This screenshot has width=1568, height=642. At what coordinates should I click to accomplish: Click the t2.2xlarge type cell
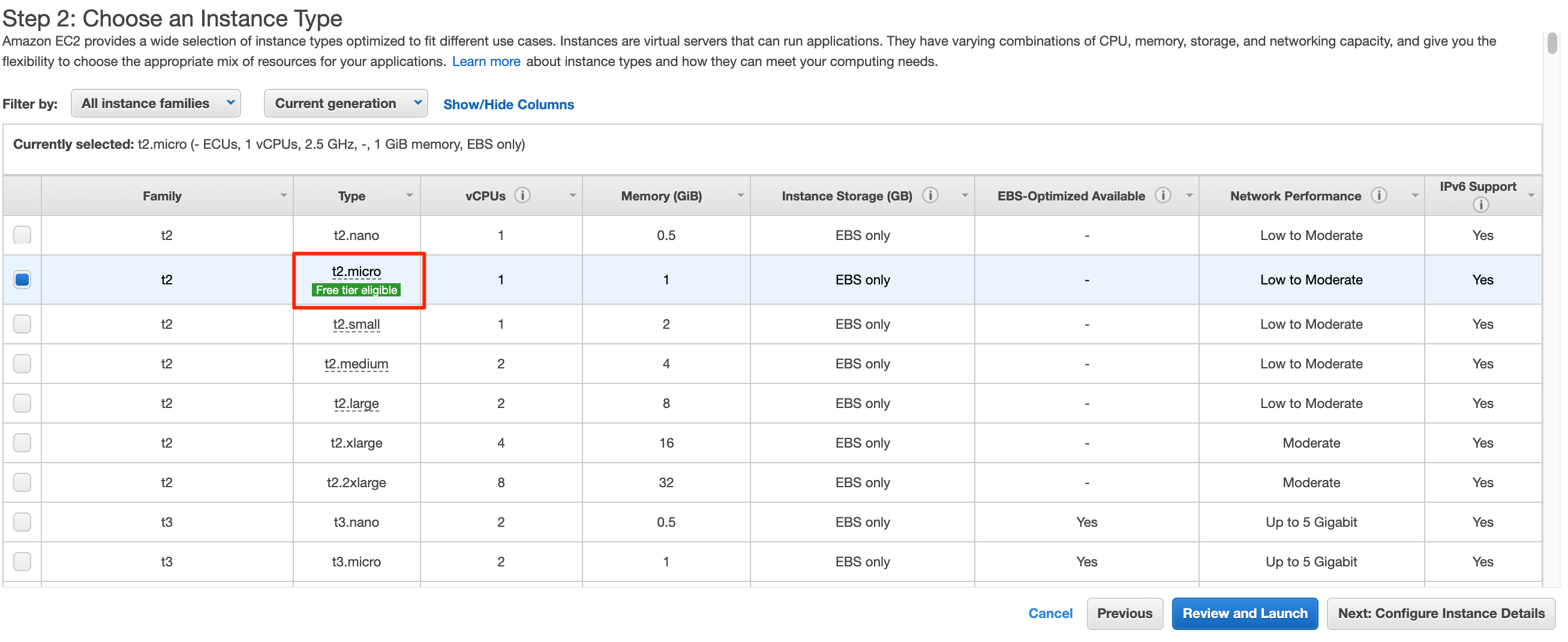tap(356, 482)
